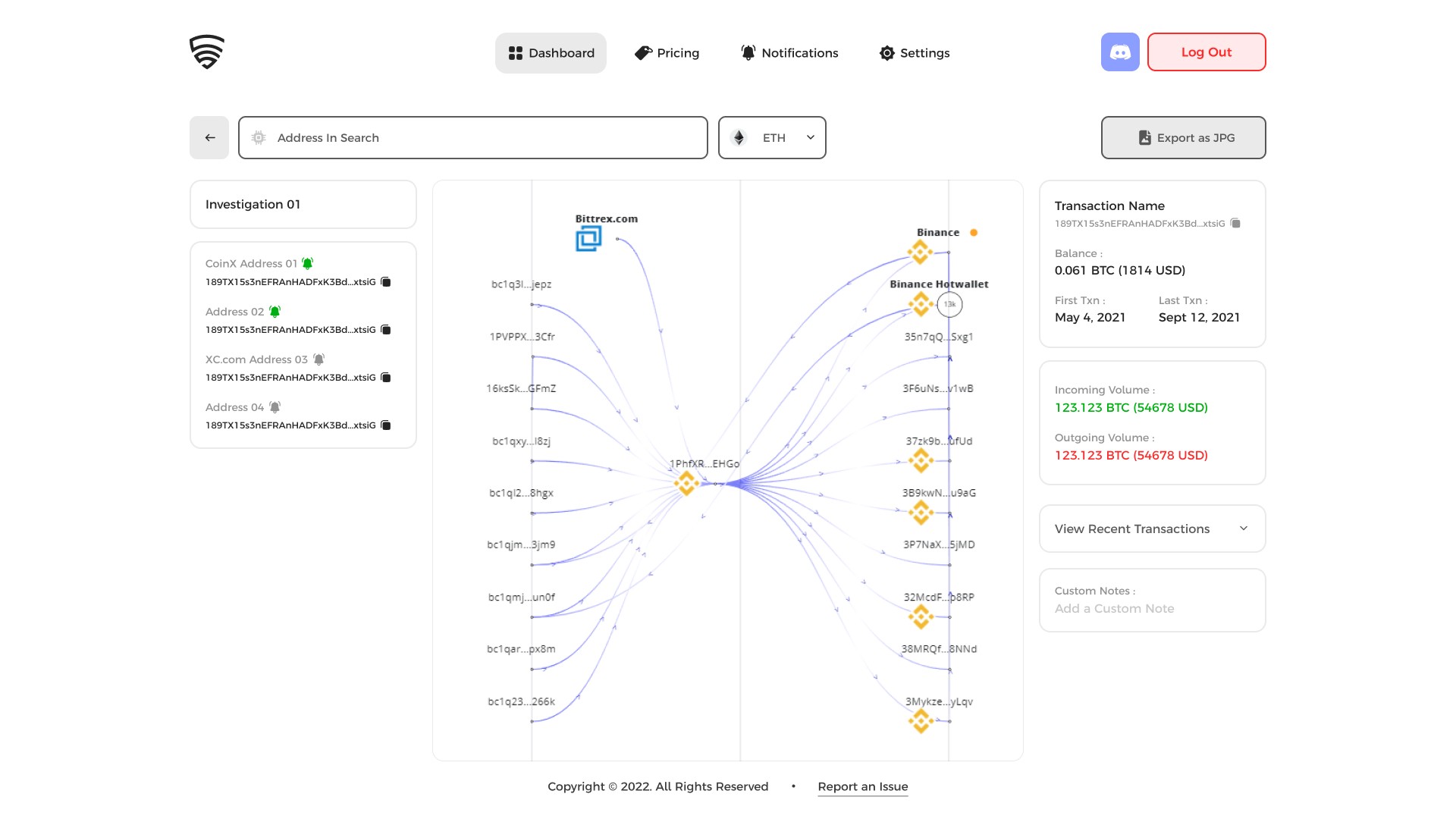Toggle alert bell for Address 02
This screenshot has width=1456, height=819.
point(275,311)
